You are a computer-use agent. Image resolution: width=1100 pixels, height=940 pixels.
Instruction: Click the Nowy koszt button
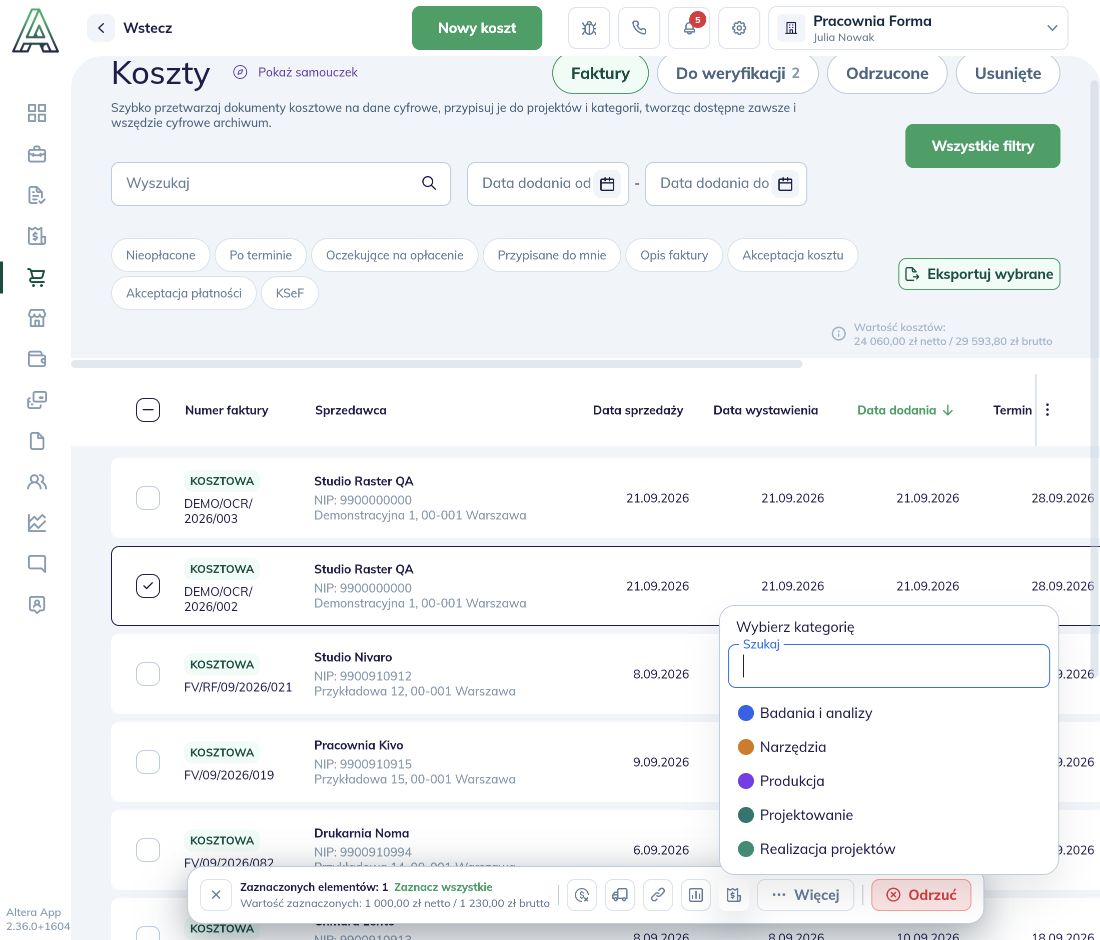(477, 28)
